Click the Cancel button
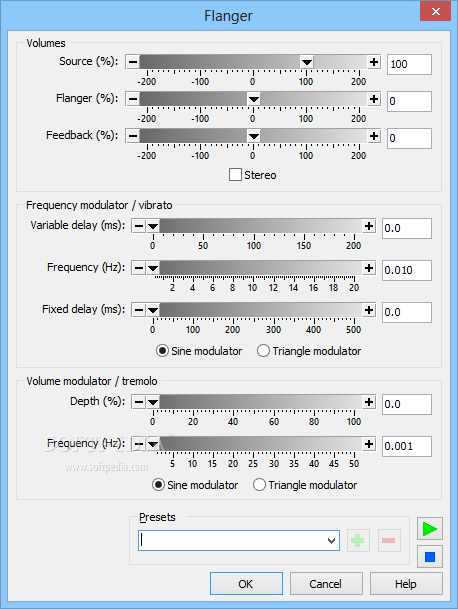Screen dimensions: 458x609 click(326, 583)
